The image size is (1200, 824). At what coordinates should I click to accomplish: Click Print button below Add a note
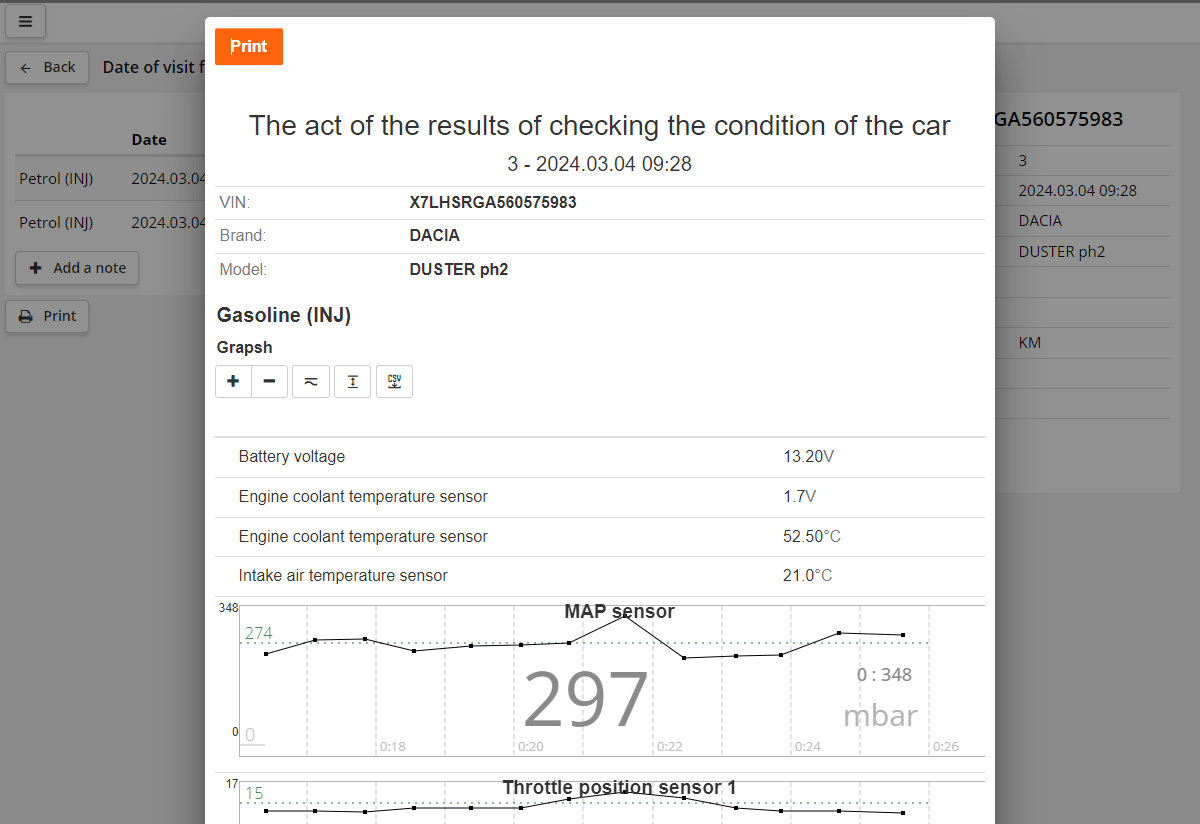(47, 316)
